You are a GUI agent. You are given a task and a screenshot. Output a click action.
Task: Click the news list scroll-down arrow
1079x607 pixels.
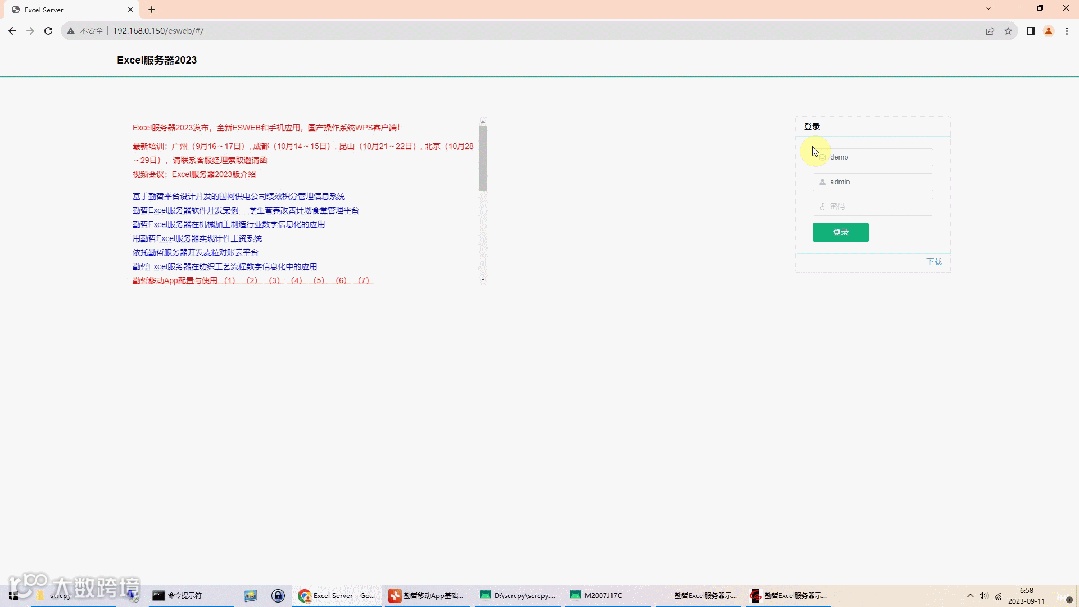tap(483, 279)
